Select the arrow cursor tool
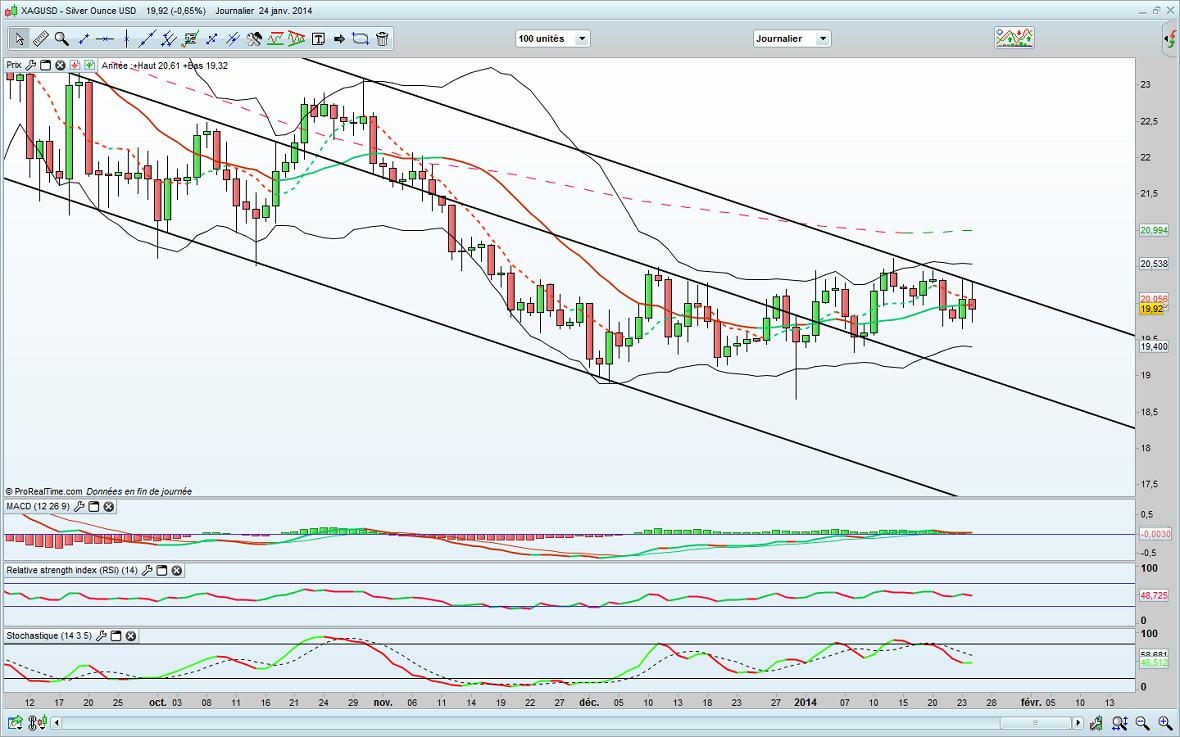The width and height of the screenshot is (1180, 737). (18, 39)
